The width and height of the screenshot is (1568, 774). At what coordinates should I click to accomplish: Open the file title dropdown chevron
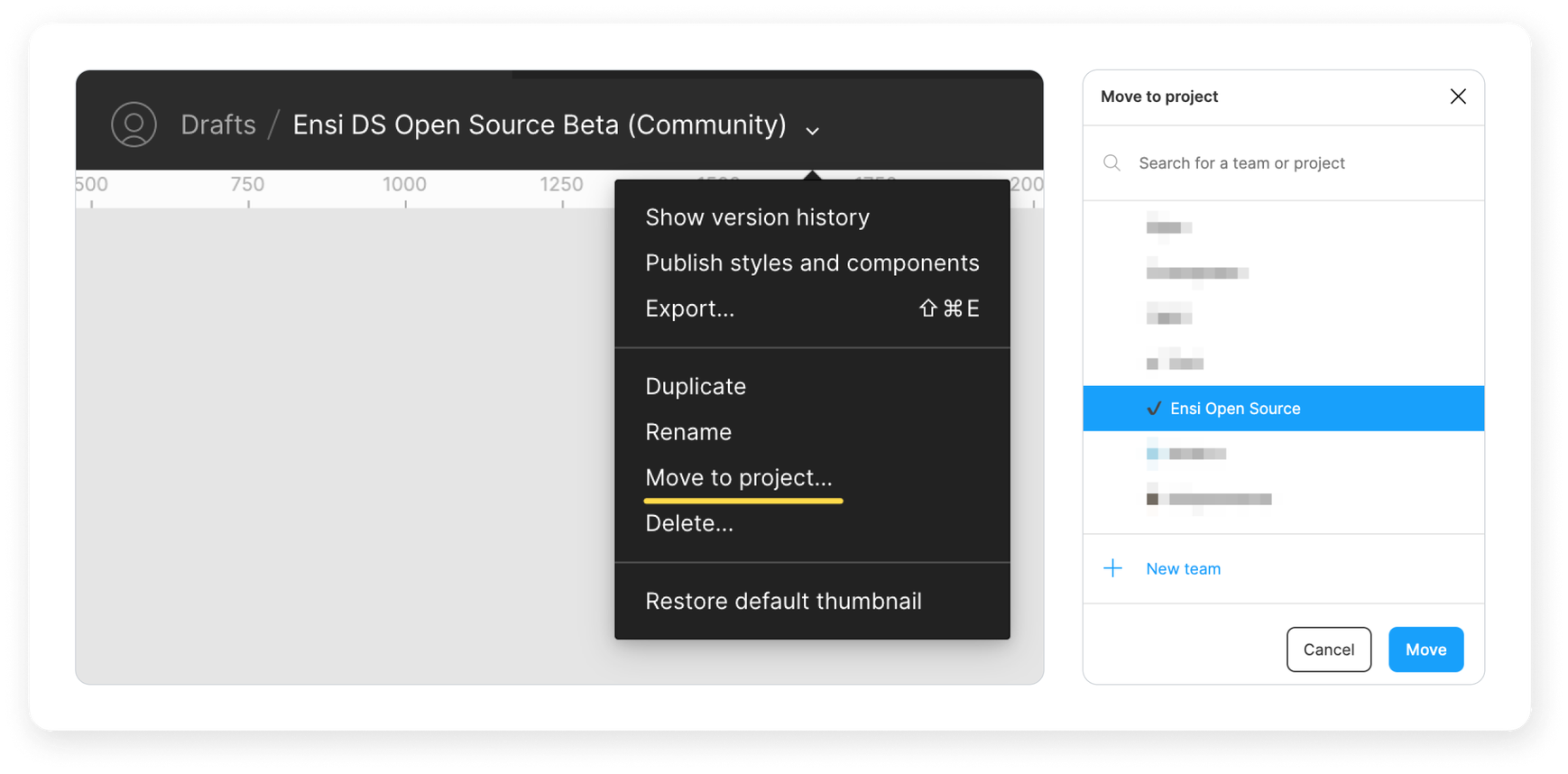tap(812, 131)
